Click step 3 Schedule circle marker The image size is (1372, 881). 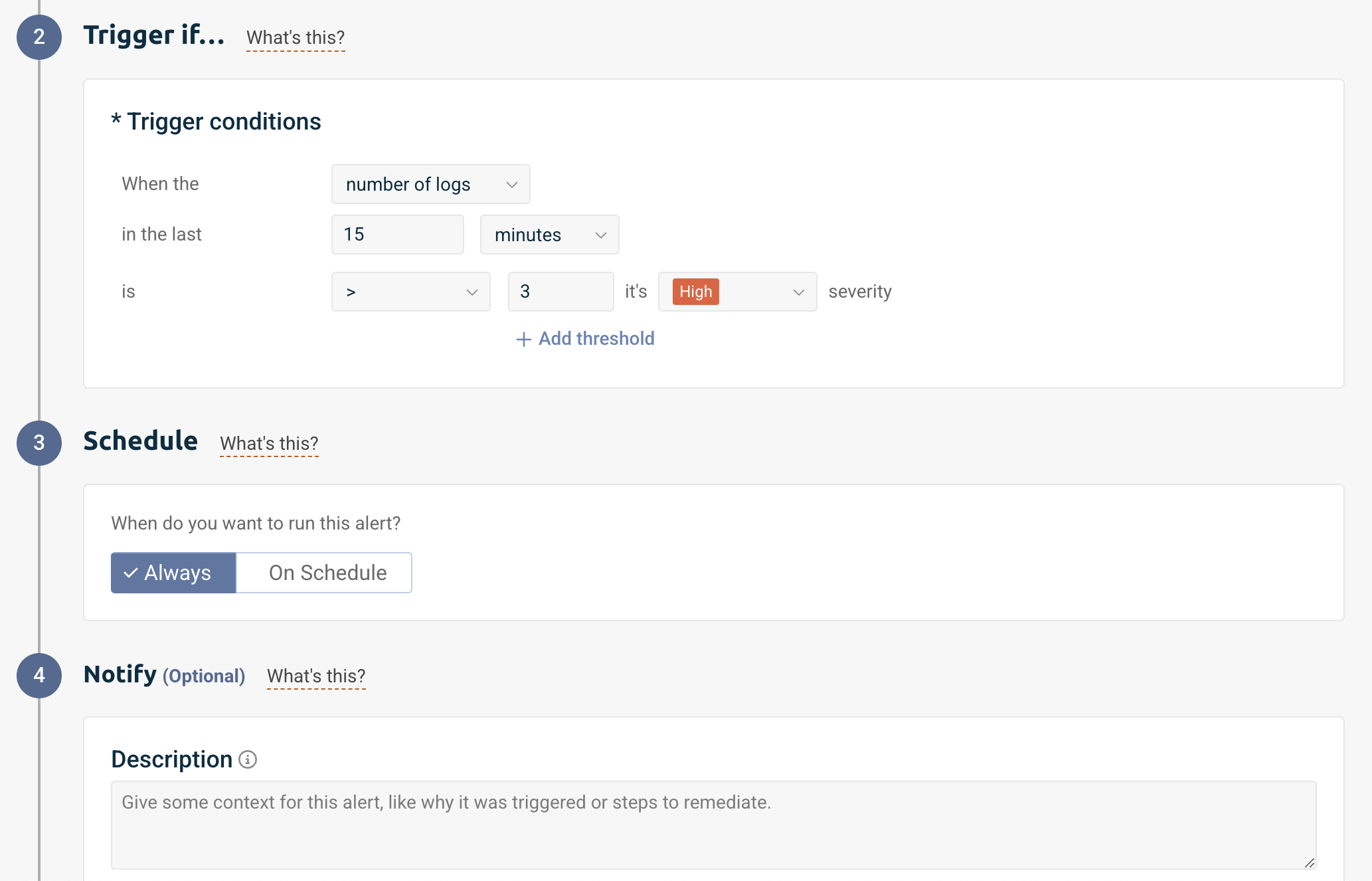click(x=39, y=442)
